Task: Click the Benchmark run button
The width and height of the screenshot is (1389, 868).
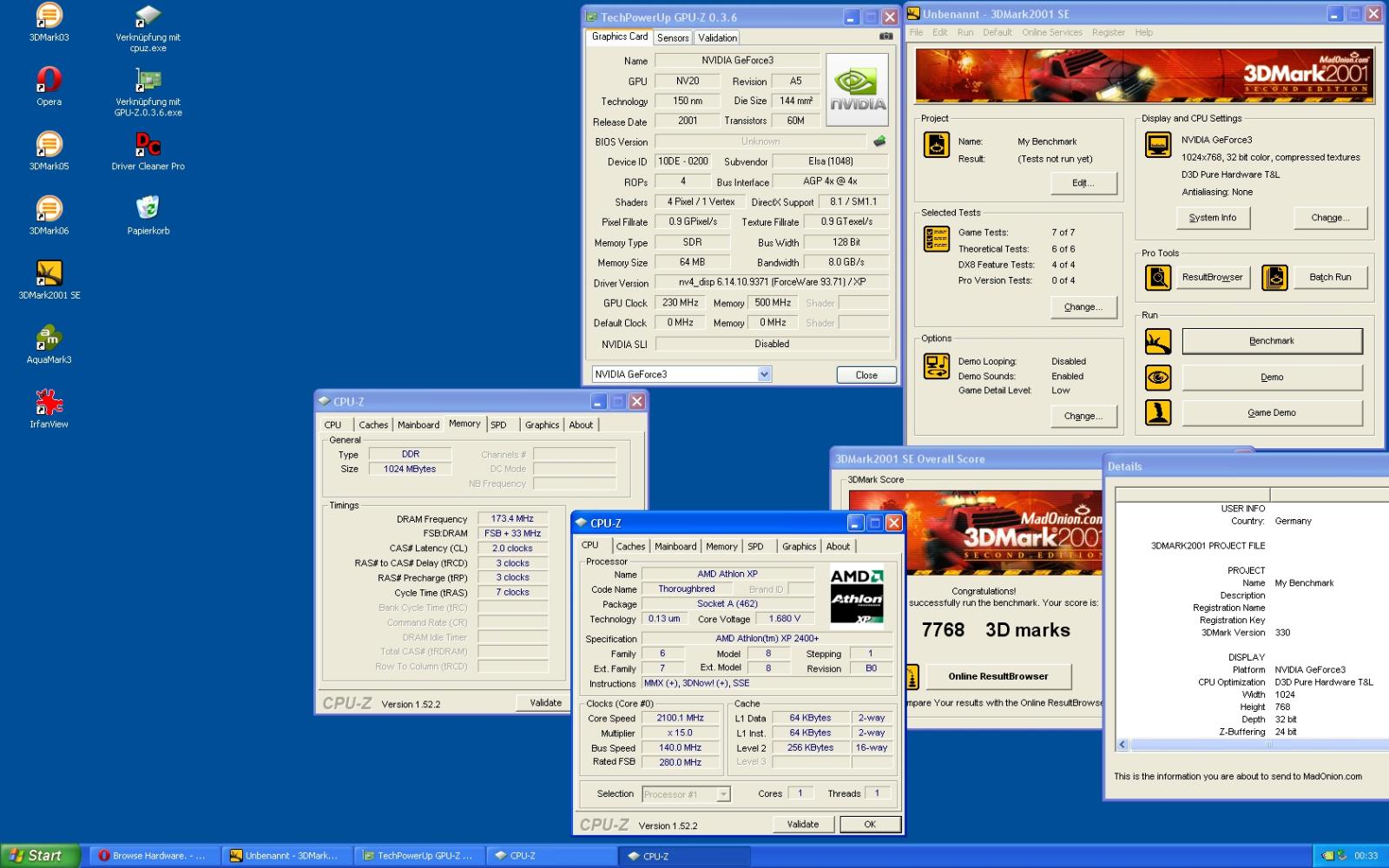Action: (1272, 341)
